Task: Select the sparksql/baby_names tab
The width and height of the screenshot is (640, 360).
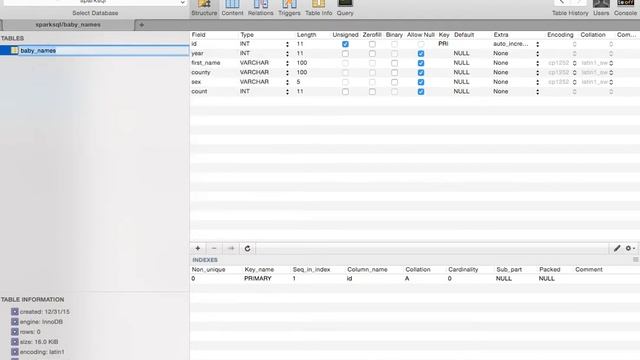Action: point(68,25)
